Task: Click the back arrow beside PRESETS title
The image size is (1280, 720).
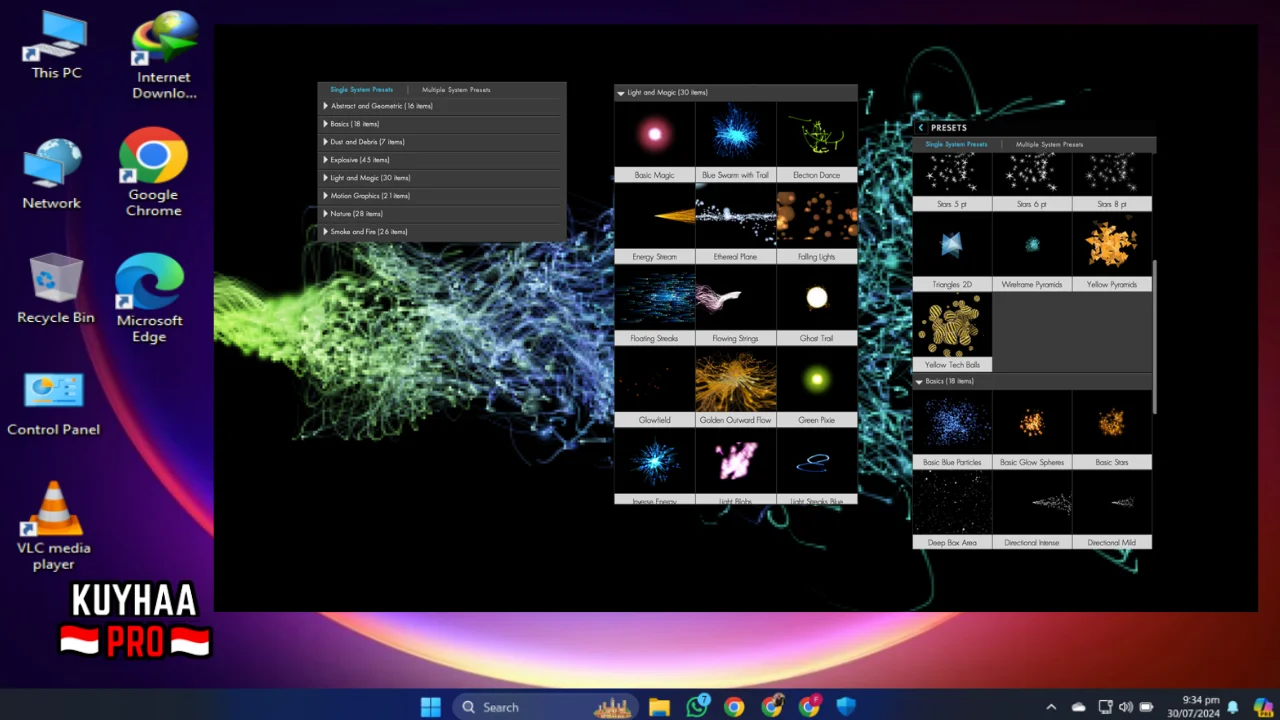Action: click(x=921, y=128)
